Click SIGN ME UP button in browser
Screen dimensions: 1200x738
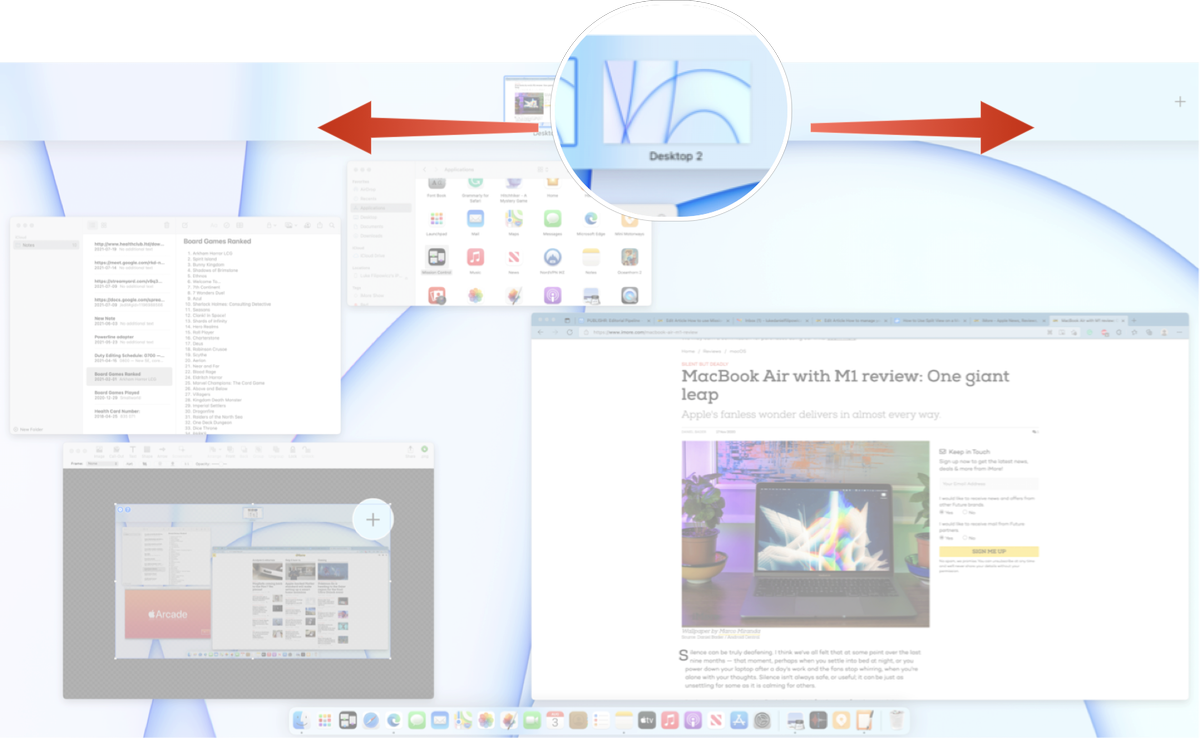989,551
